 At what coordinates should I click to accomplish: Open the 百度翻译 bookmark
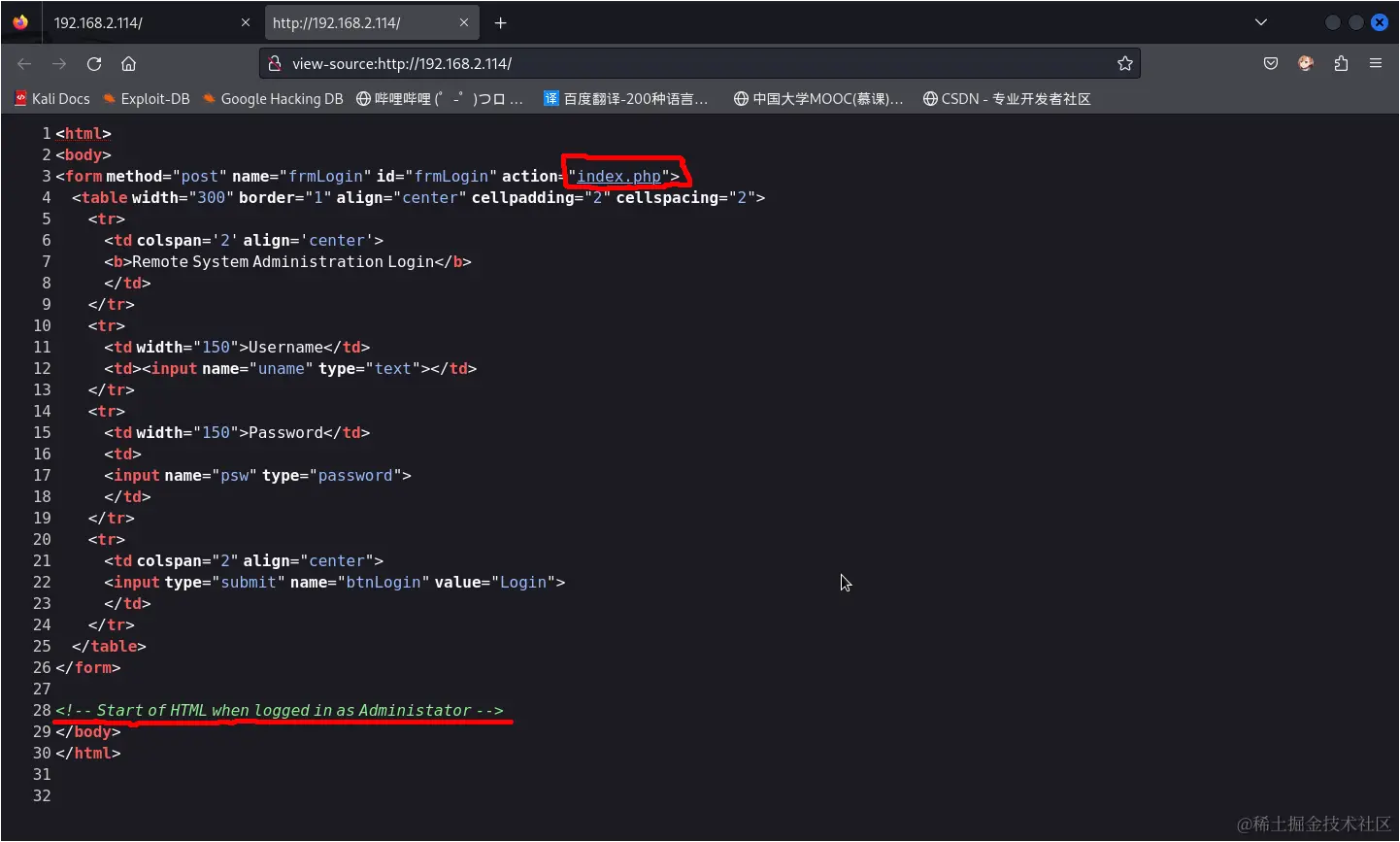[626, 99]
